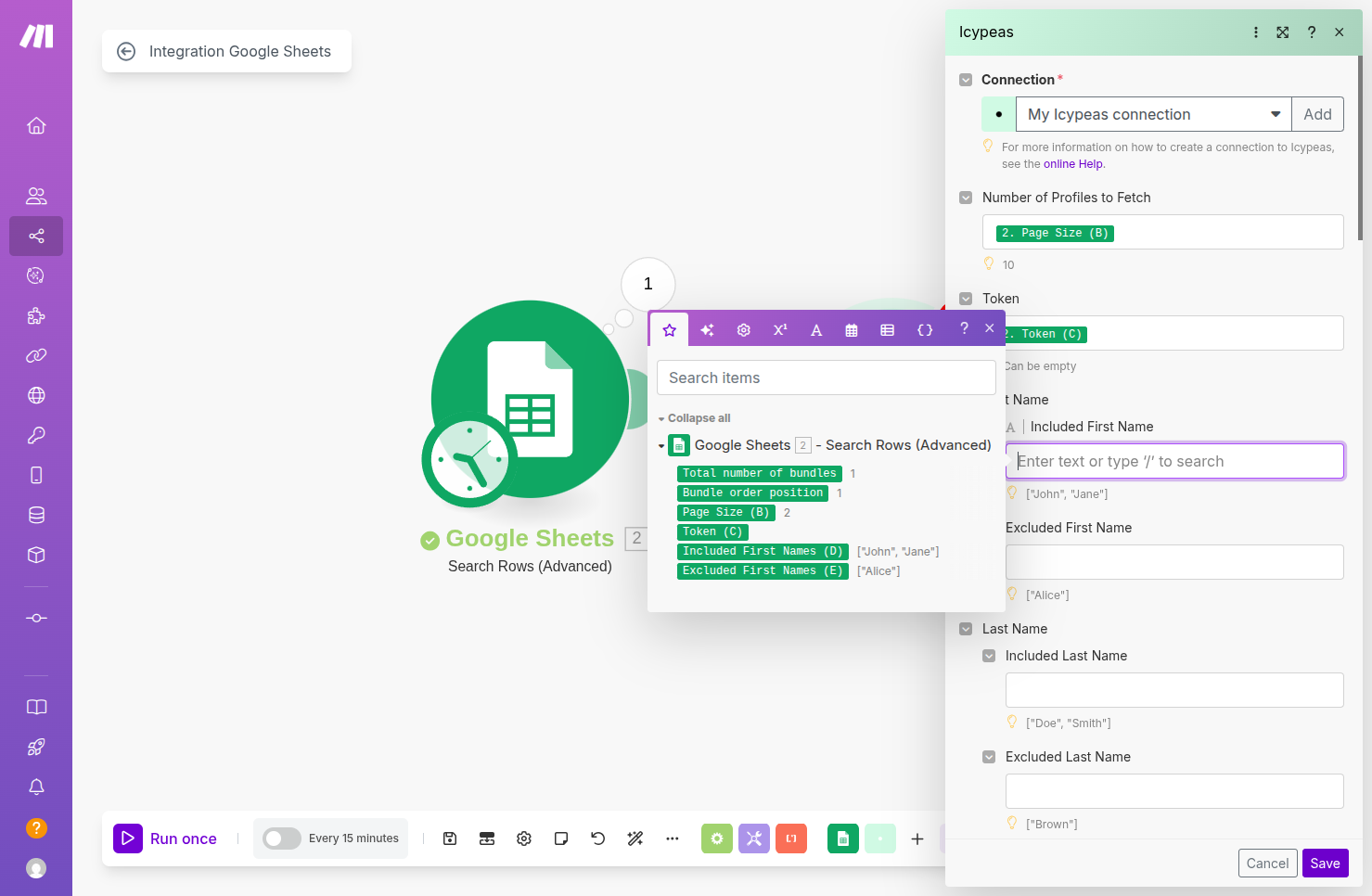1372x896 pixels.
Task: Click the Undo icon in bottom toolbar
Action: click(598, 838)
